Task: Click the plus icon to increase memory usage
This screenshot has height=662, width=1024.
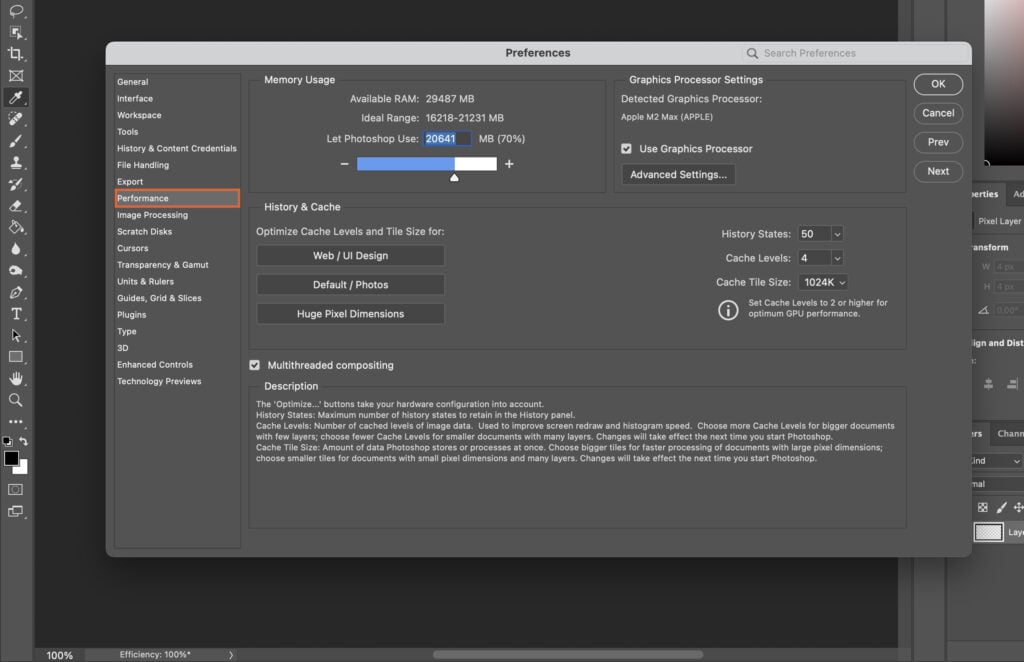Action: point(509,164)
